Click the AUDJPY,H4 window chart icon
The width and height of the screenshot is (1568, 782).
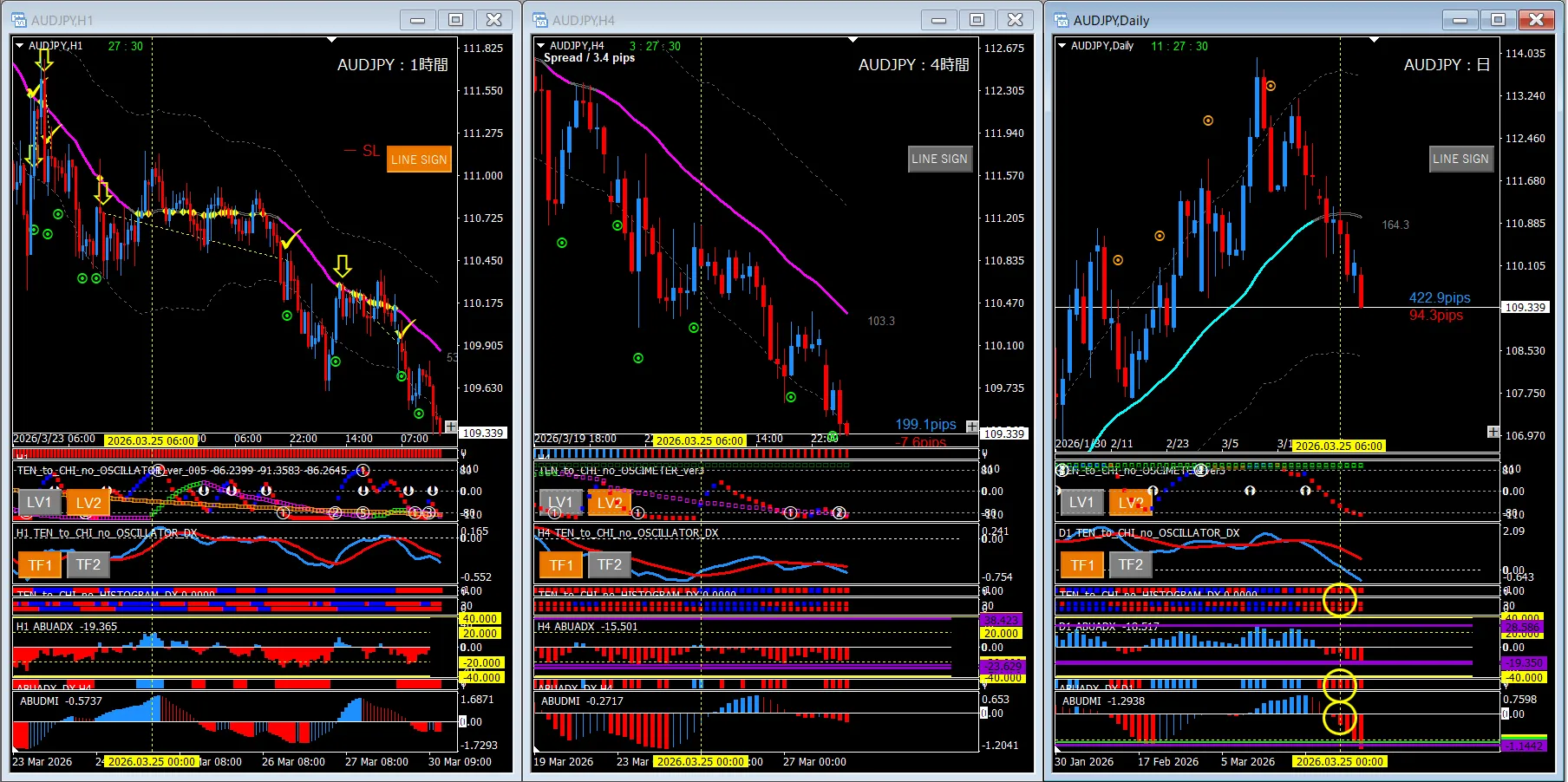(540, 20)
